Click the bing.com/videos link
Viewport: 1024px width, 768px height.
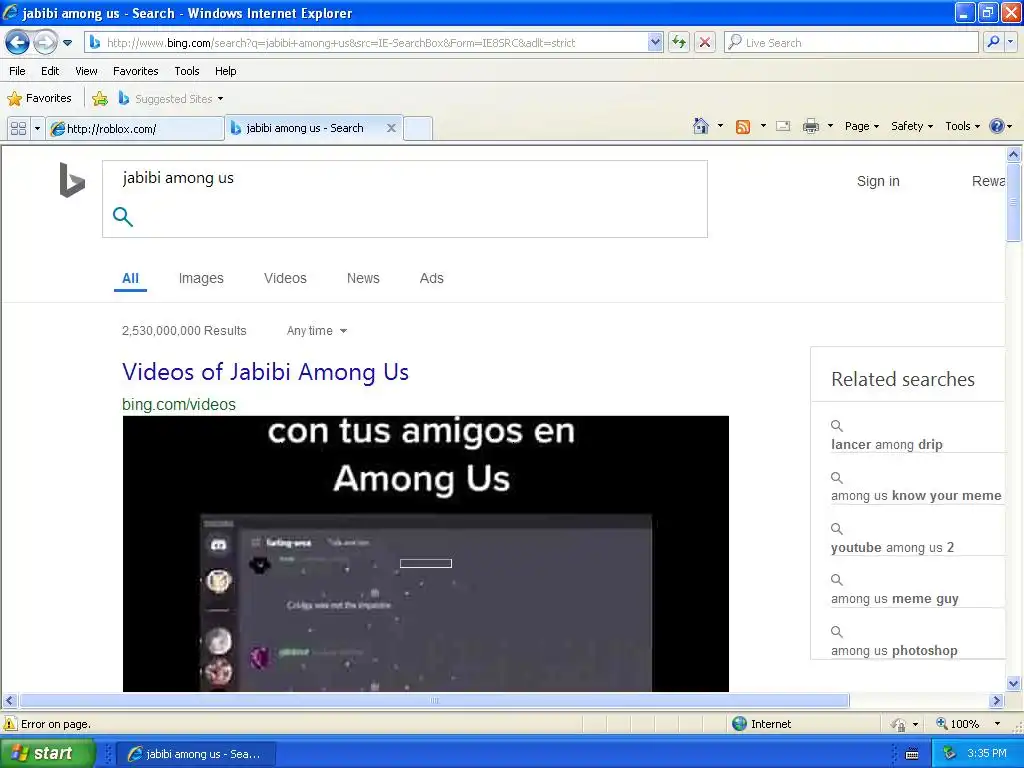[179, 404]
